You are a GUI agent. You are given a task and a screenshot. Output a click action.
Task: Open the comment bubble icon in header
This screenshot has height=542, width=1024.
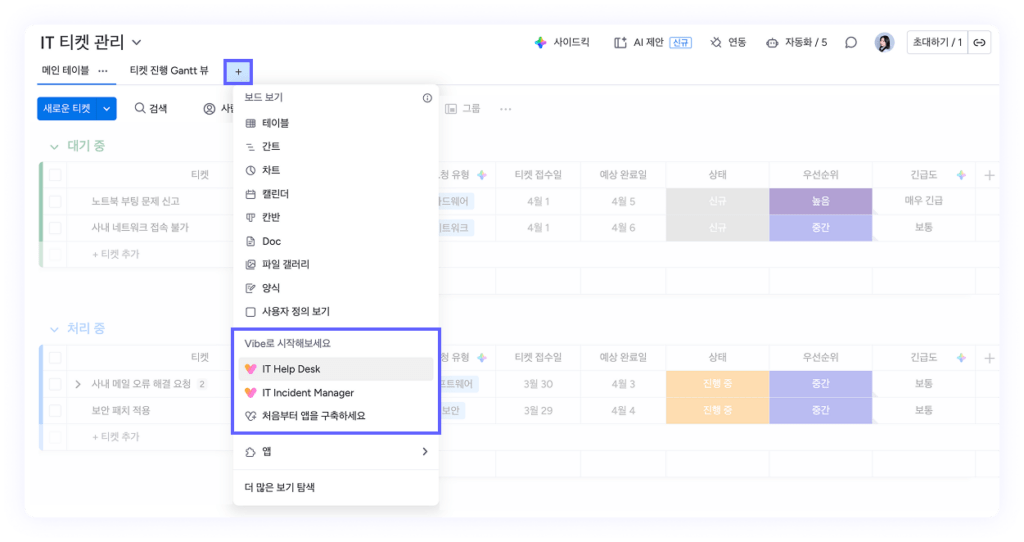tap(851, 43)
